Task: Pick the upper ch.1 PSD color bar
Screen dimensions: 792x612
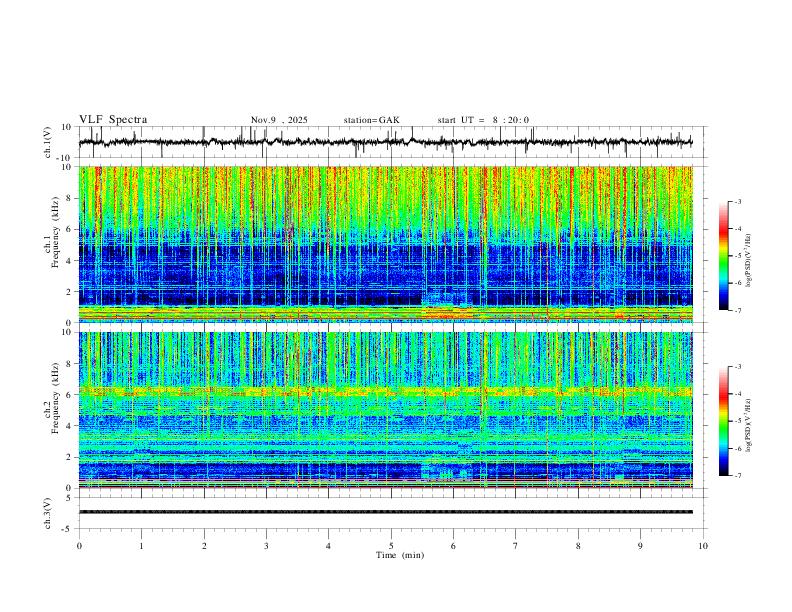Action: tap(723, 256)
